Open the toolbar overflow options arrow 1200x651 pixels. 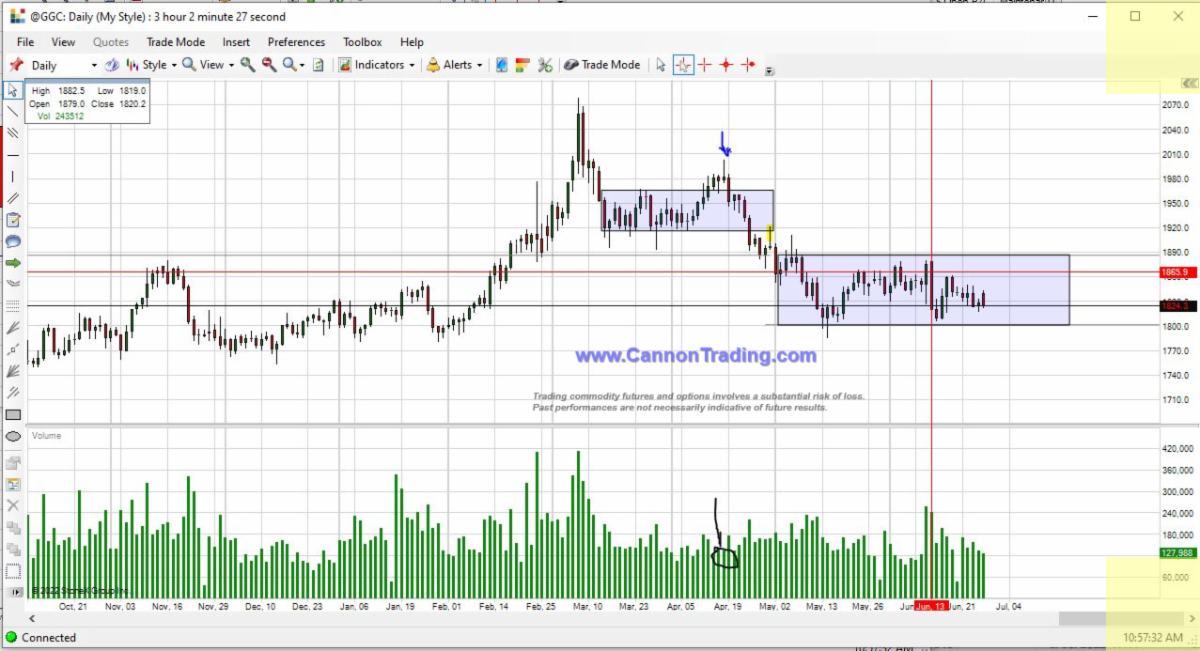(769, 71)
